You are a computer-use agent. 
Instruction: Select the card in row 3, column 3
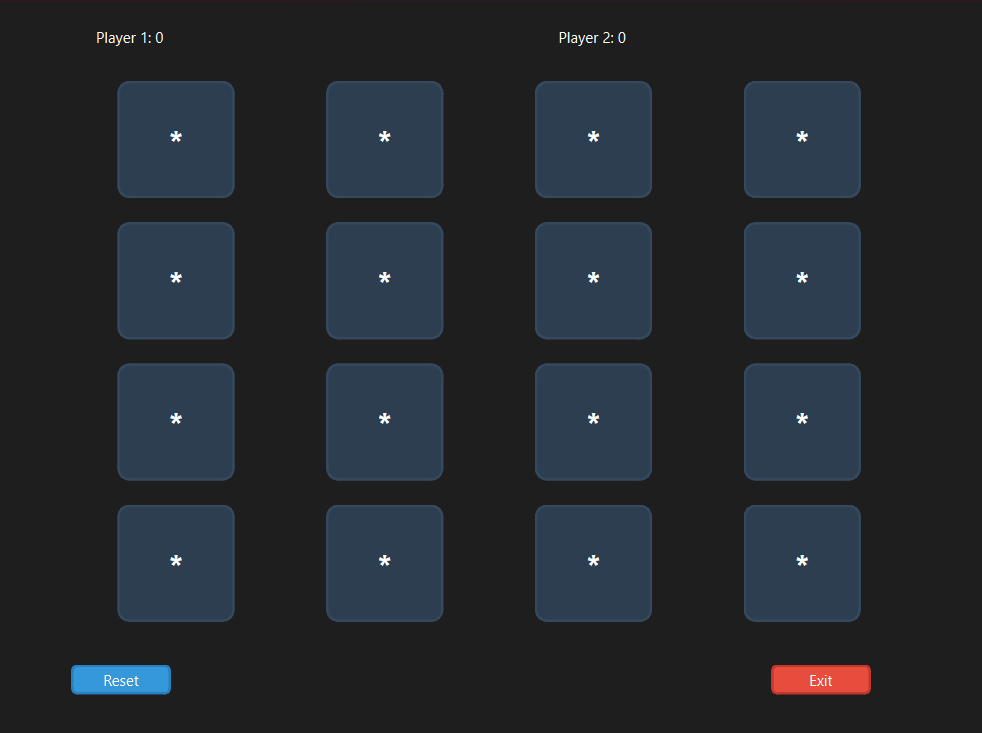tap(593, 422)
